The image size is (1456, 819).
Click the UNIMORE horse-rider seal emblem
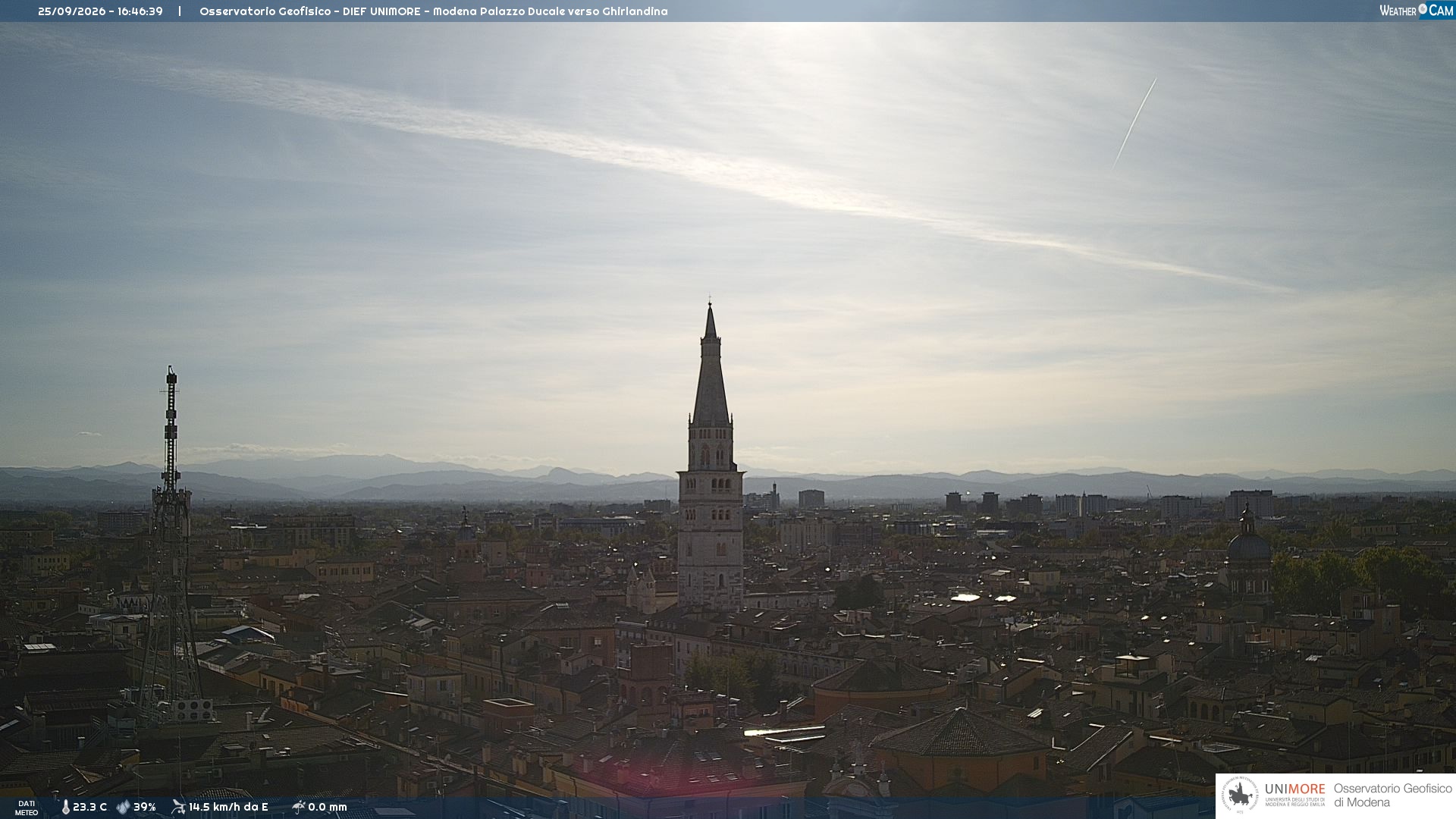coord(1240,795)
